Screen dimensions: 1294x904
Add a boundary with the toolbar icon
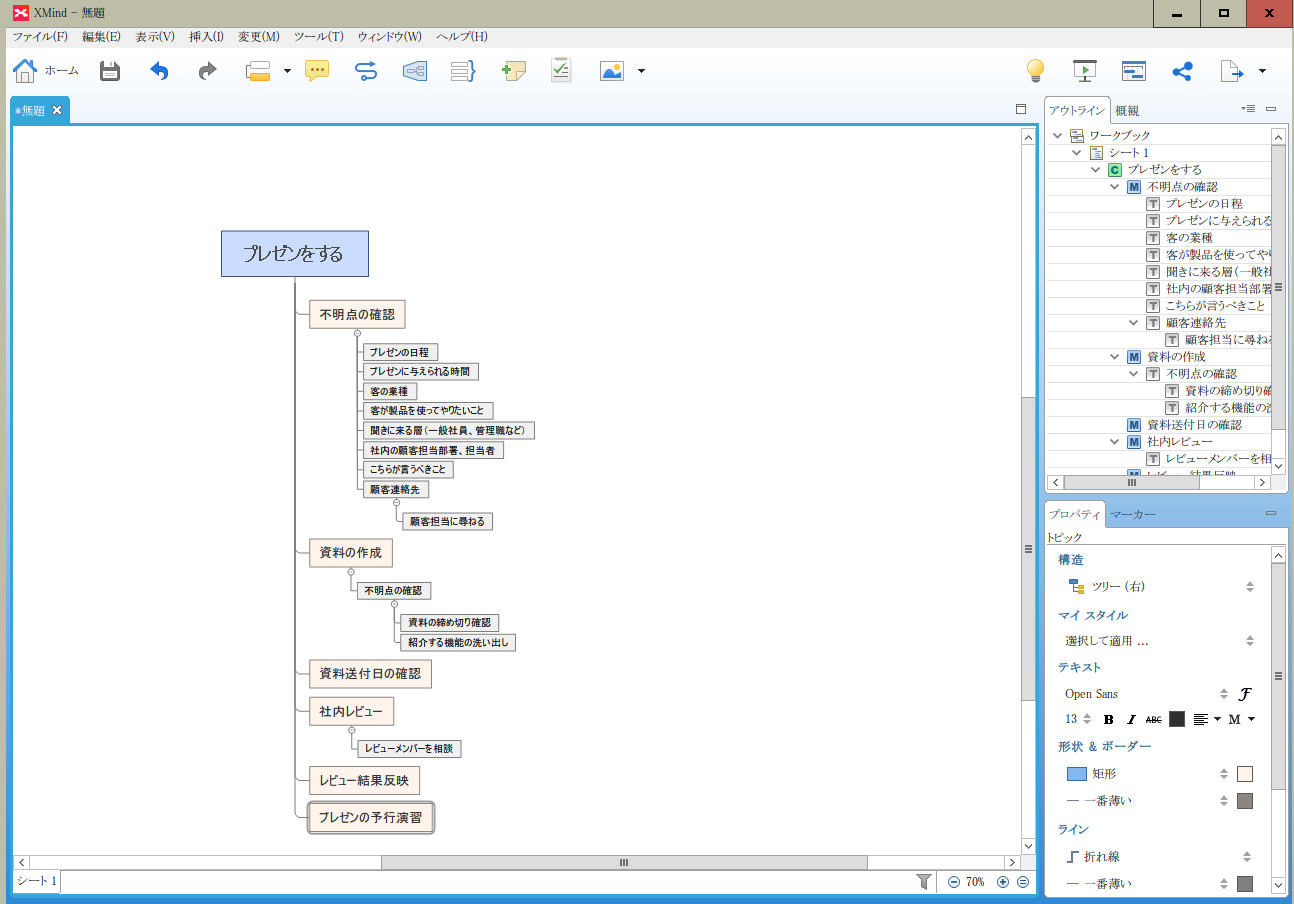[x=414, y=71]
